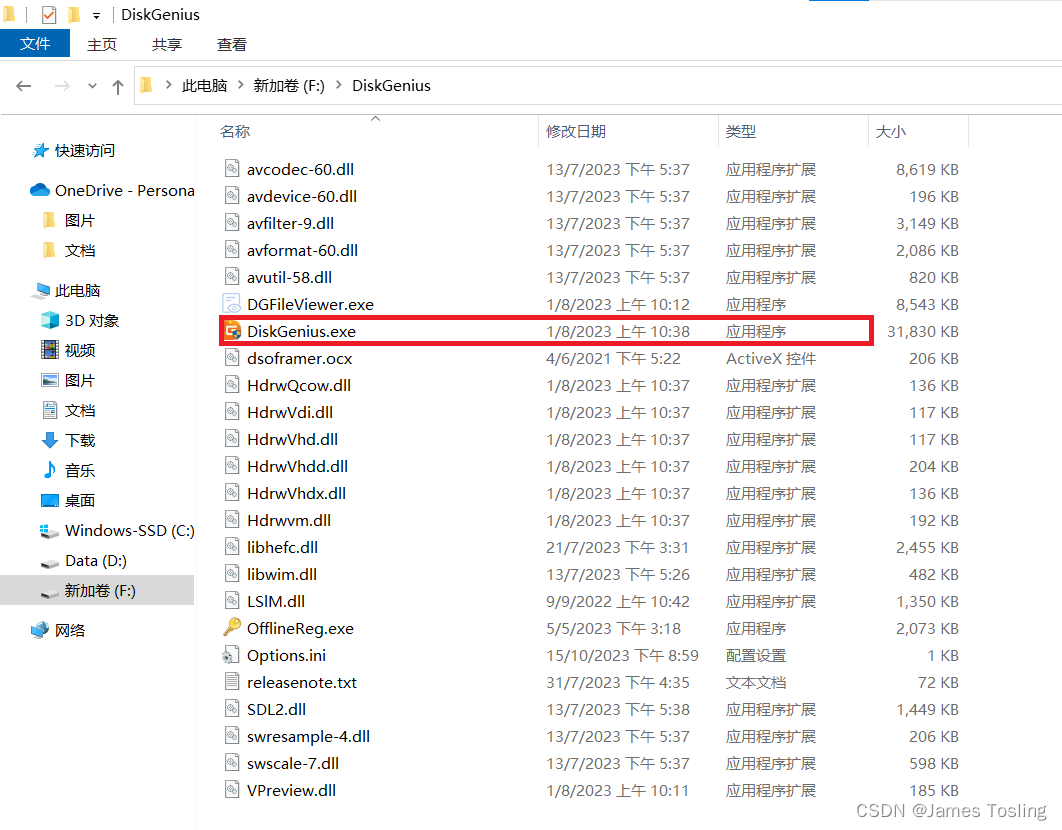The height and width of the screenshot is (830, 1062).
Task: Go forward with the right arrow button
Action: [x=62, y=86]
